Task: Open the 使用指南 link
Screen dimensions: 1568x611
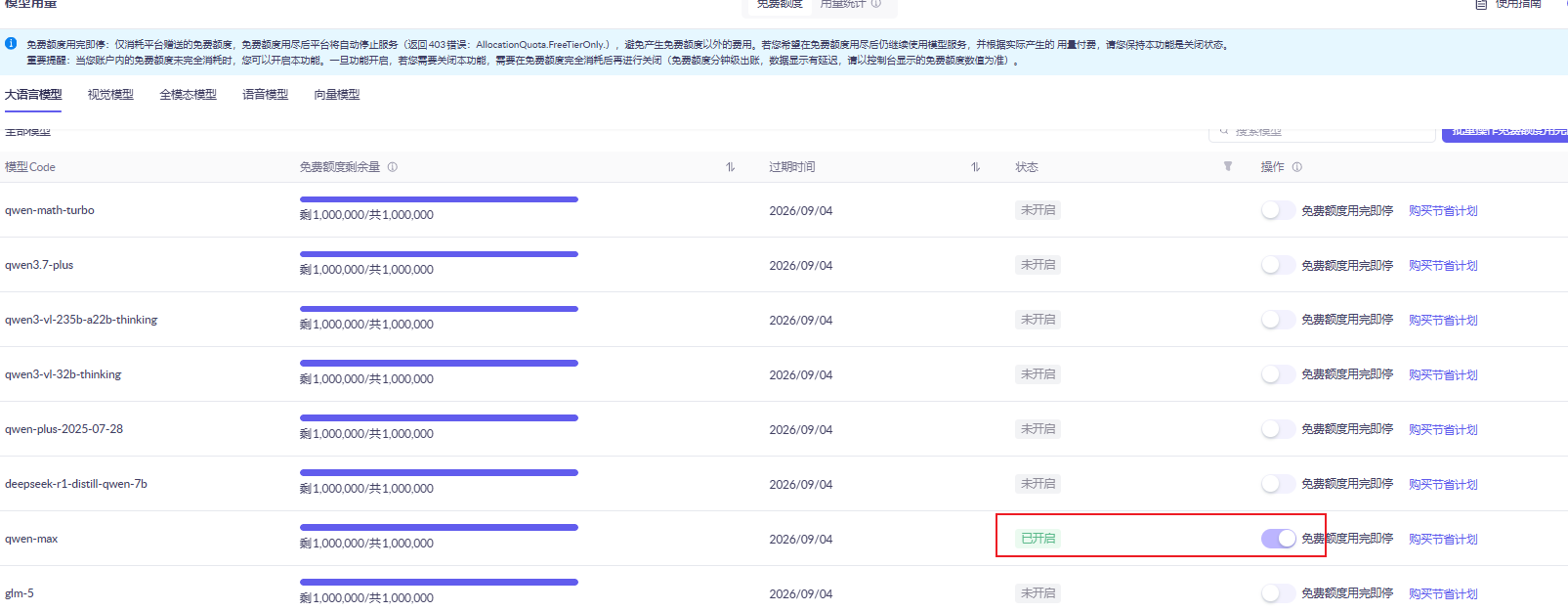Action: click(x=1518, y=5)
